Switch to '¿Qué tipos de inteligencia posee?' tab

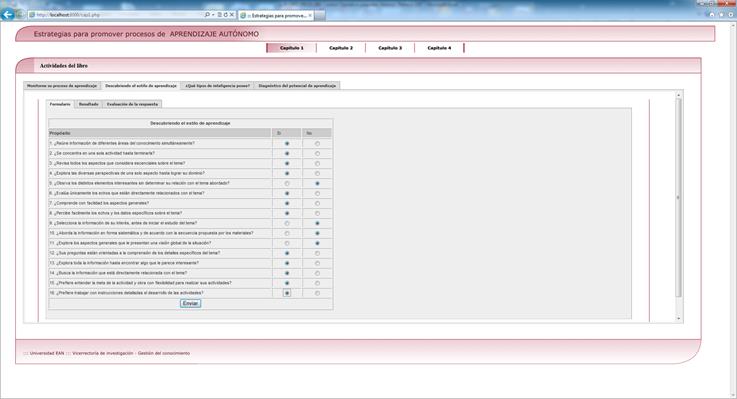pyautogui.click(x=218, y=86)
